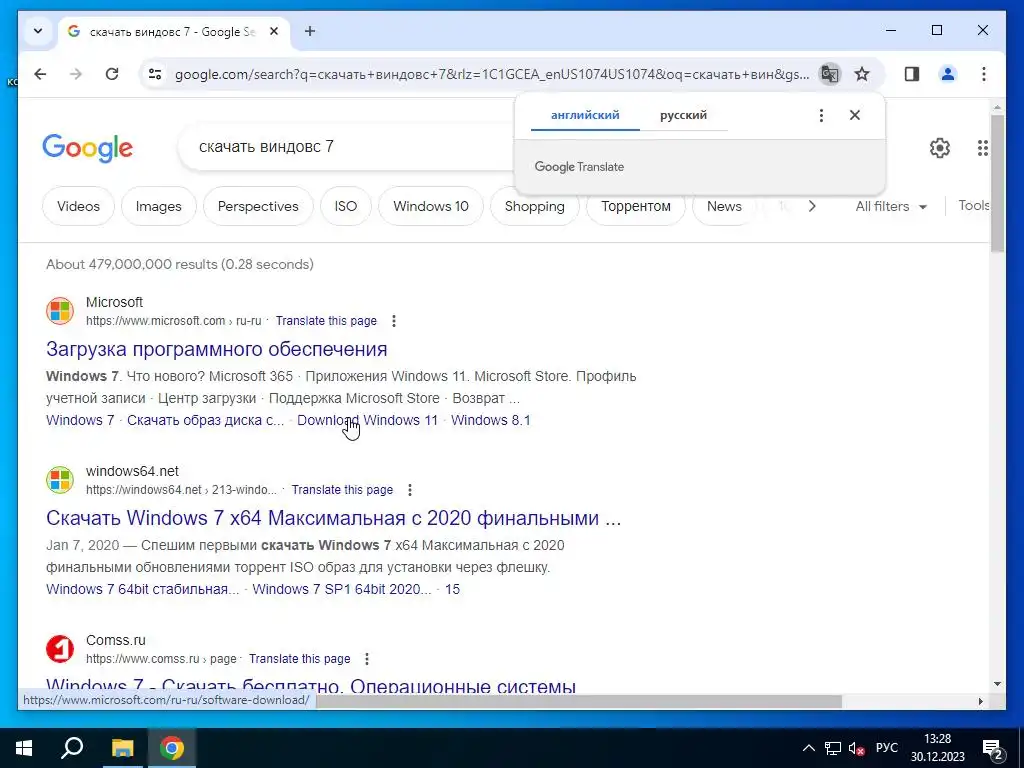Translate the Comss.ru result page
The width and height of the screenshot is (1024, 768).
(x=300, y=659)
